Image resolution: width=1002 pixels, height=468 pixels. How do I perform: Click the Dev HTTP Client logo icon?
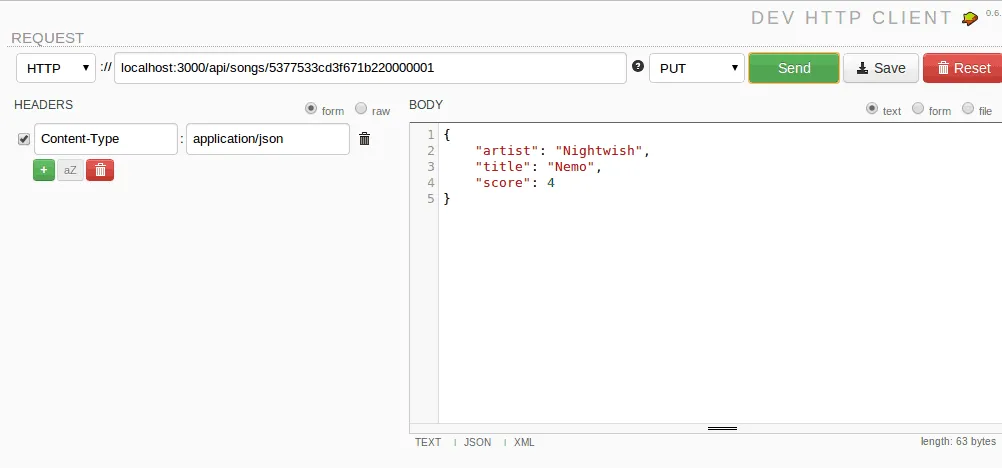click(x=969, y=18)
